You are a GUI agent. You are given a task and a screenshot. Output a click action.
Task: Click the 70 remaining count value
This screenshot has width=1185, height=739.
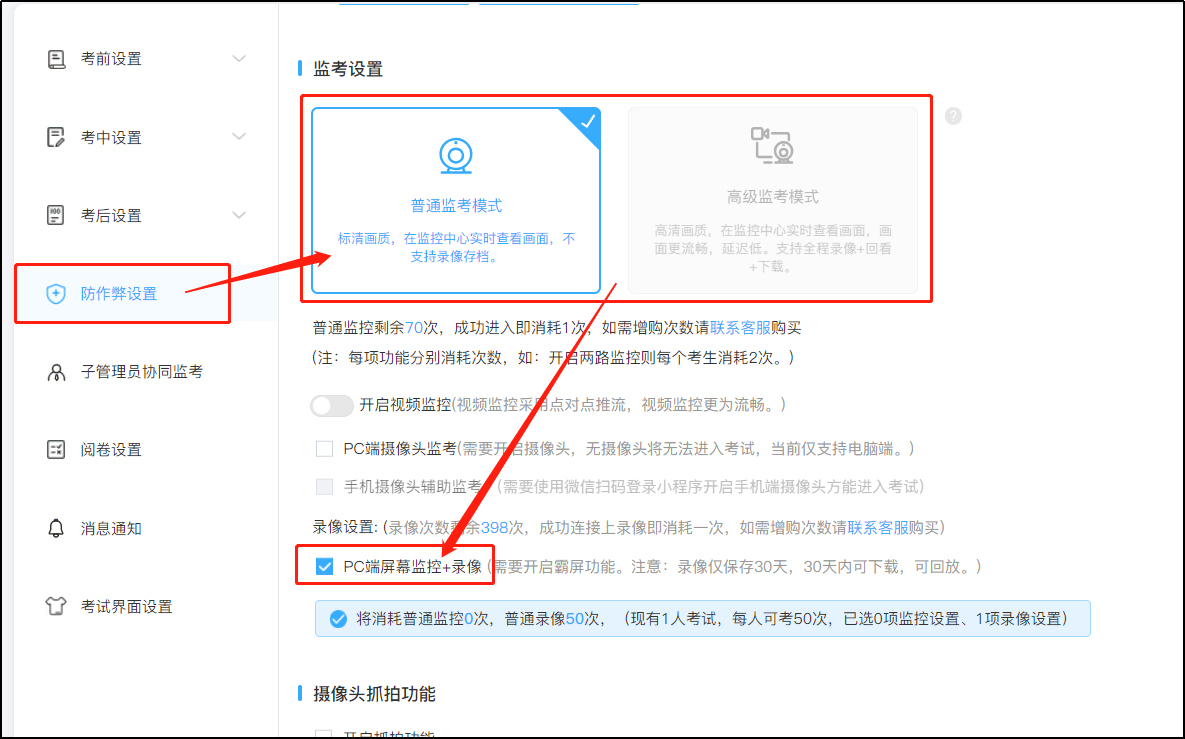pyautogui.click(x=414, y=328)
